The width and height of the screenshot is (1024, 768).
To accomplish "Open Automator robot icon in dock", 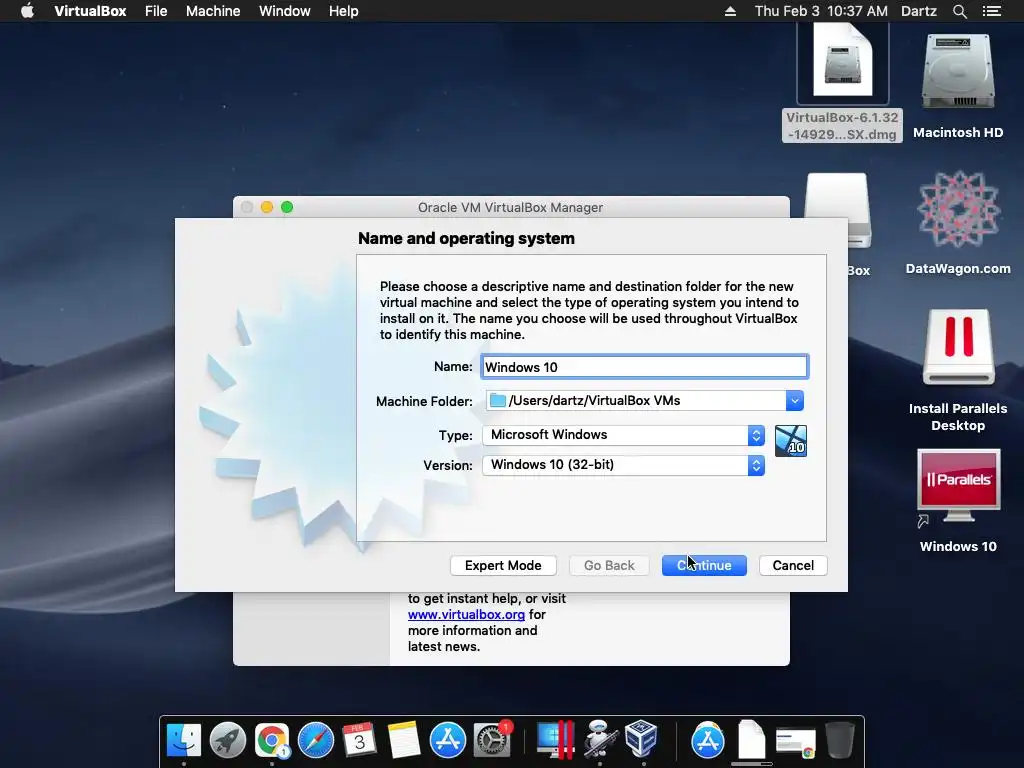I will click(600, 740).
